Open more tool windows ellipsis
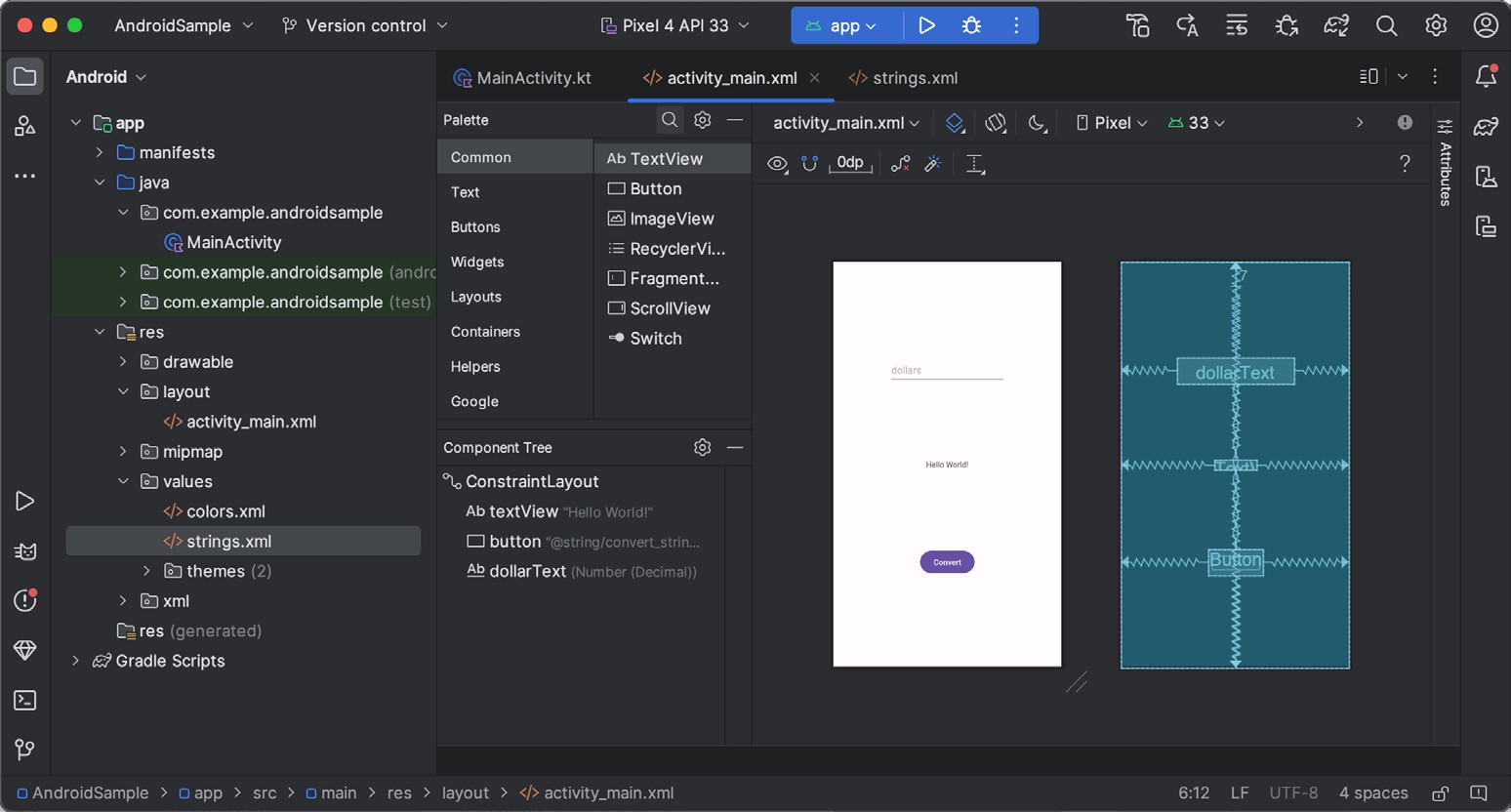The image size is (1511, 812). coord(24,177)
